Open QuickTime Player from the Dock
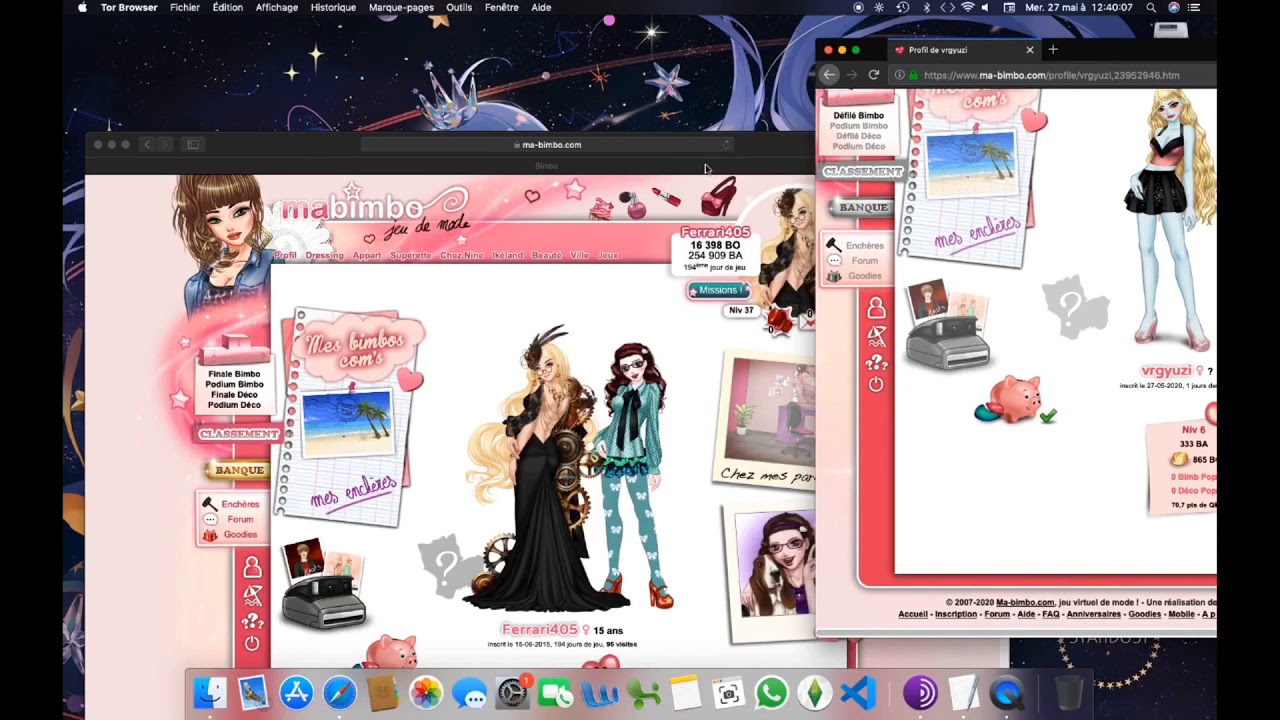The image size is (1280, 720). (x=1007, y=693)
